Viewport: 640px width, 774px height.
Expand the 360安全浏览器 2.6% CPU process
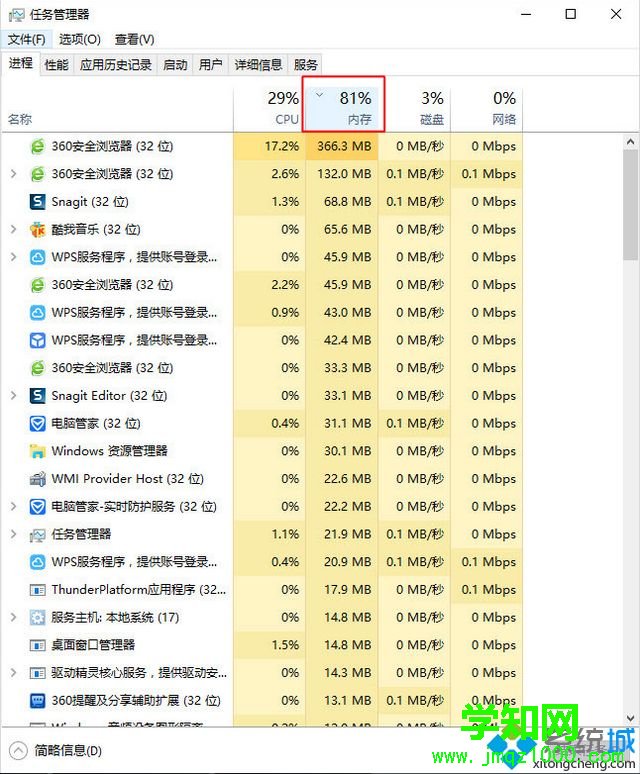pyautogui.click(x=14, y=174)
